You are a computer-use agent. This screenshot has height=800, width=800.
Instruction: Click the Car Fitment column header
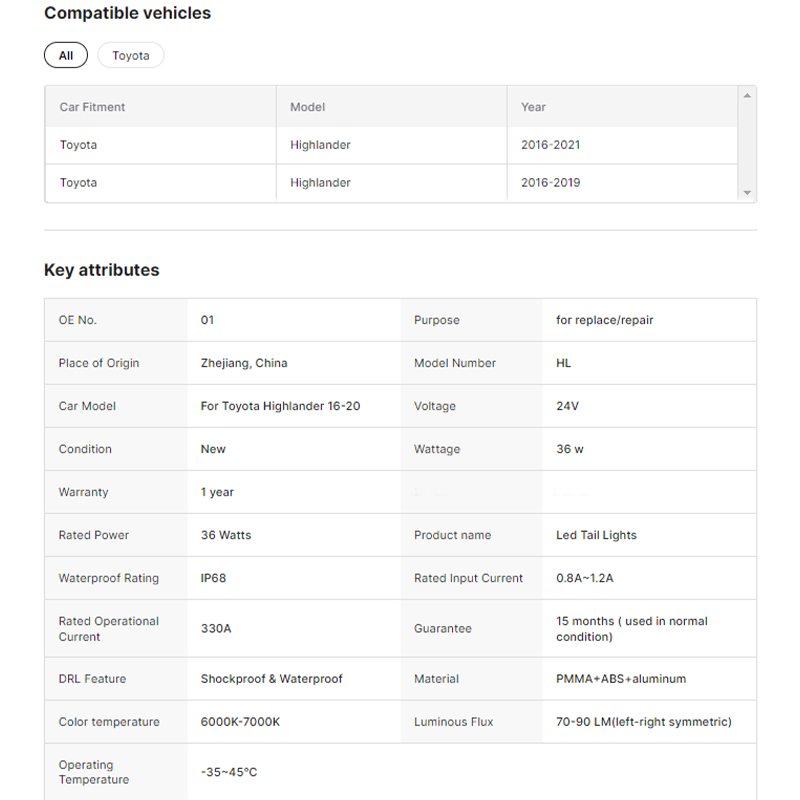coord(92,107)
